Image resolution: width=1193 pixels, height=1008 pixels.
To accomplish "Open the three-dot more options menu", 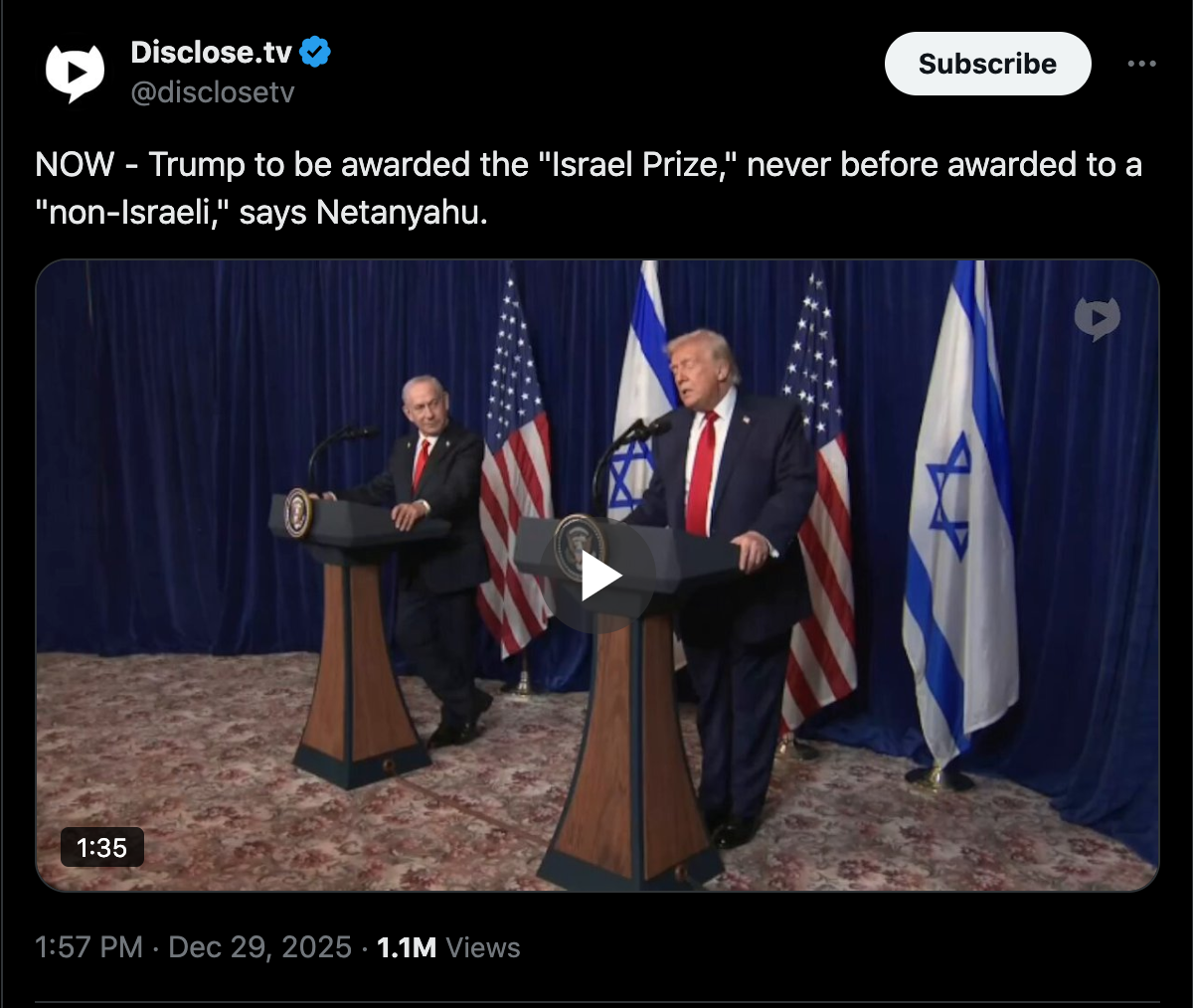I will pos(1141,64).
